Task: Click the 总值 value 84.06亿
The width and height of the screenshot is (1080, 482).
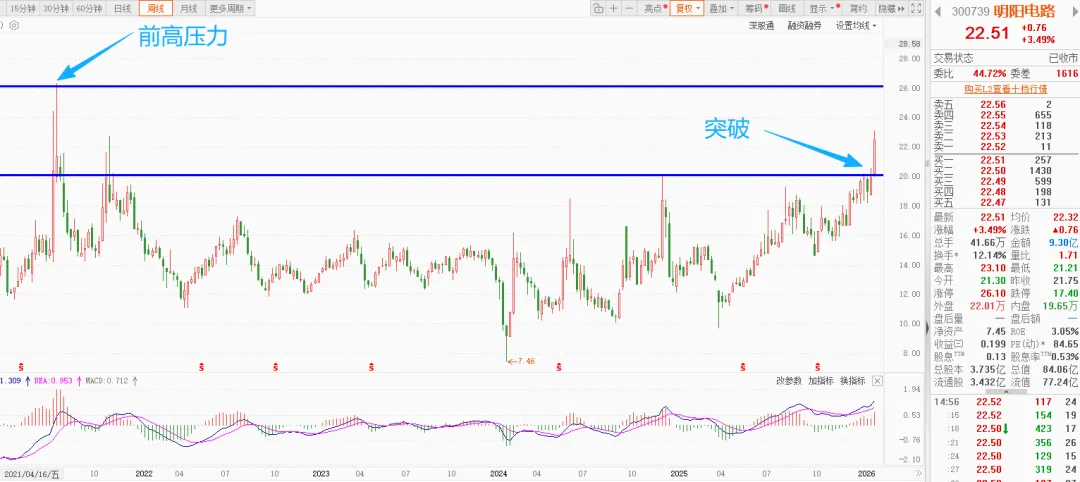Action: pos(1061,368)
